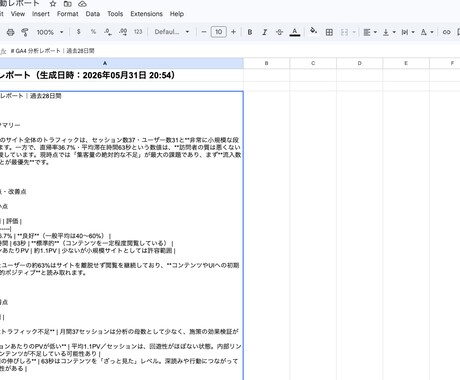The image size is (460, 380).
Task: Edit the font size field showing 10
Action: pos(219,32)
